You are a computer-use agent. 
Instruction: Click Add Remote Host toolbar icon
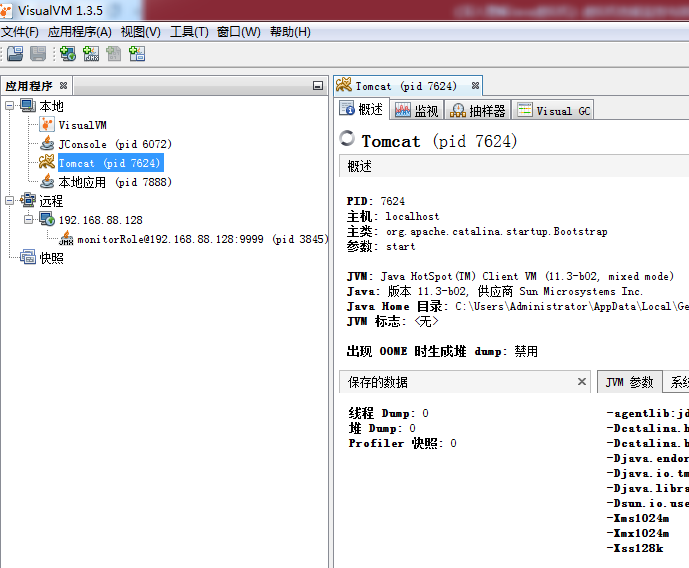point(68,54)
